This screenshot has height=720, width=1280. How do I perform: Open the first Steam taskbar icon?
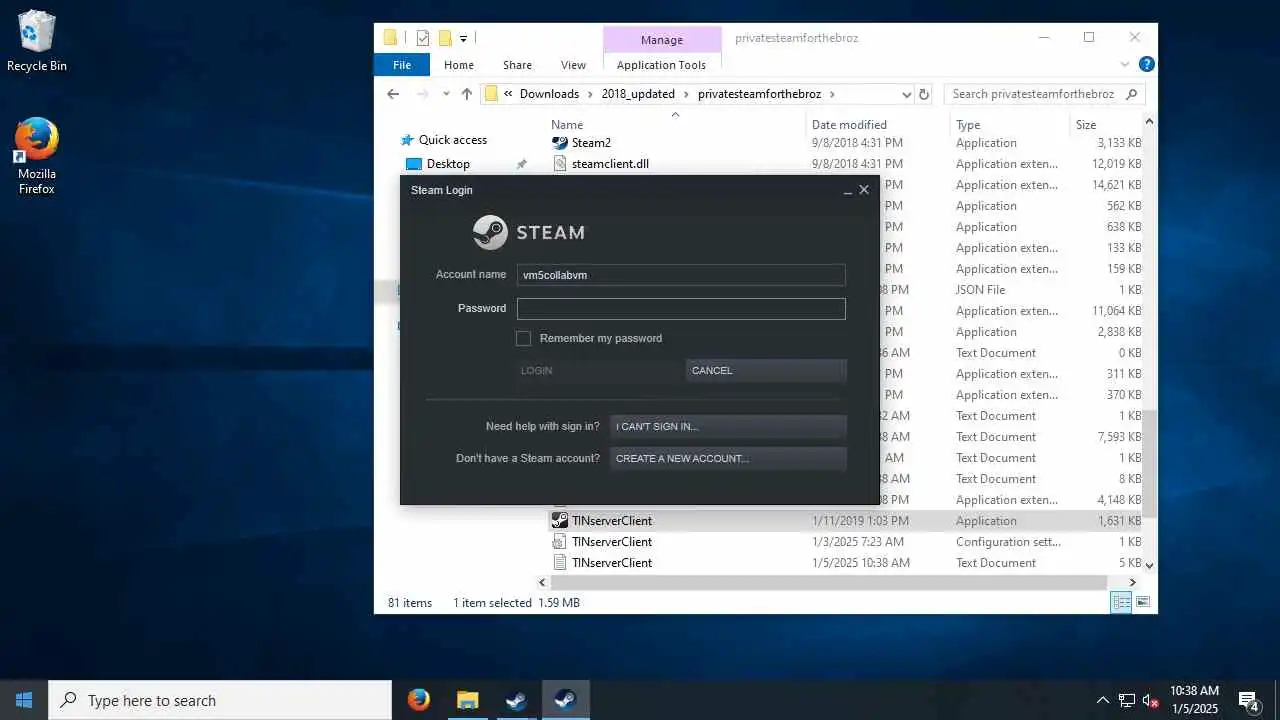click(x=516, y=700)
